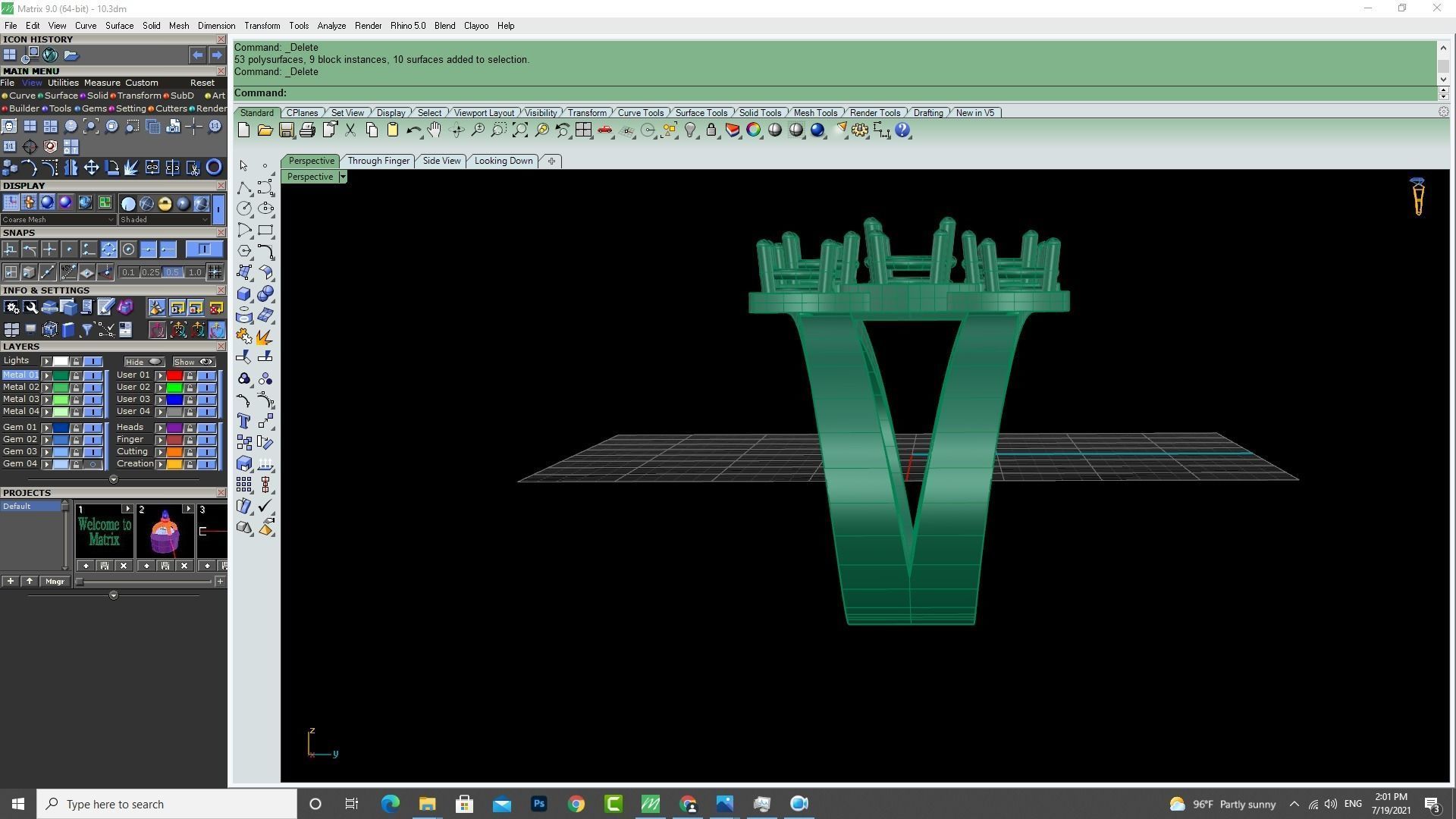The height and width of the screenshot is (819, 1456).
Task: Click the Undo arrow icon
Action: click(413, 130)
